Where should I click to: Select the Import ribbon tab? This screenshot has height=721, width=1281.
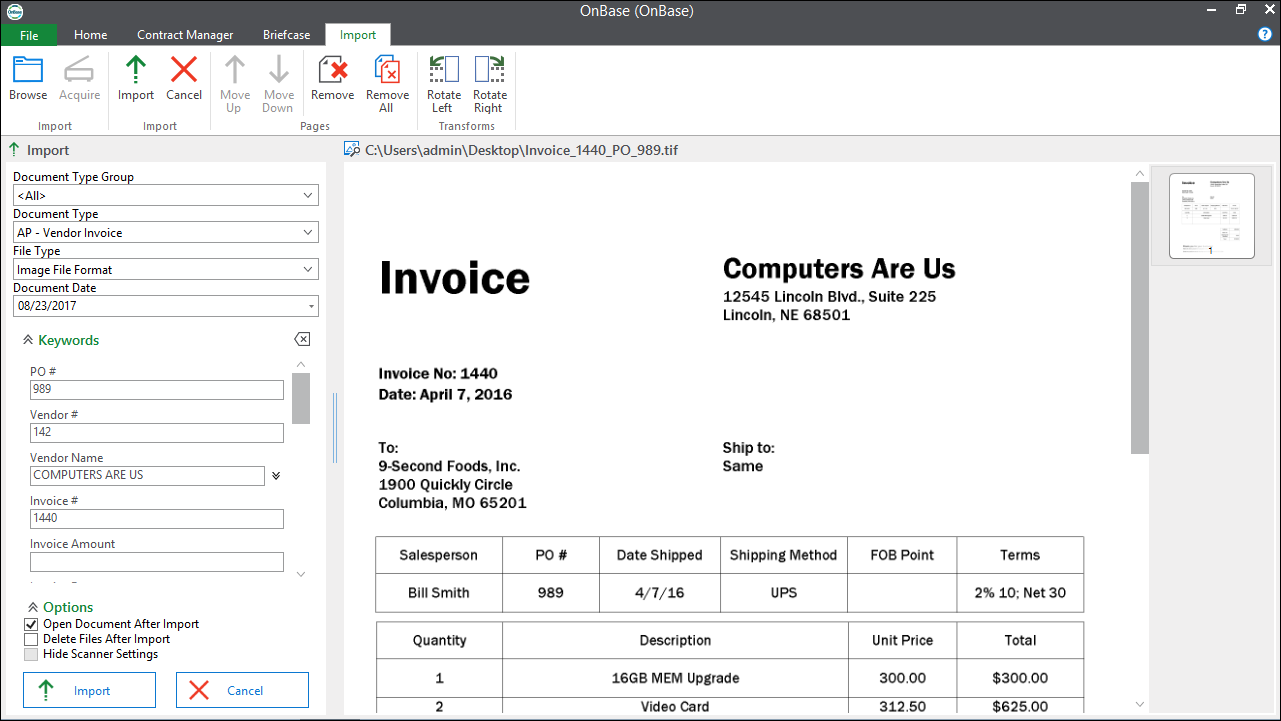(358, 35)
